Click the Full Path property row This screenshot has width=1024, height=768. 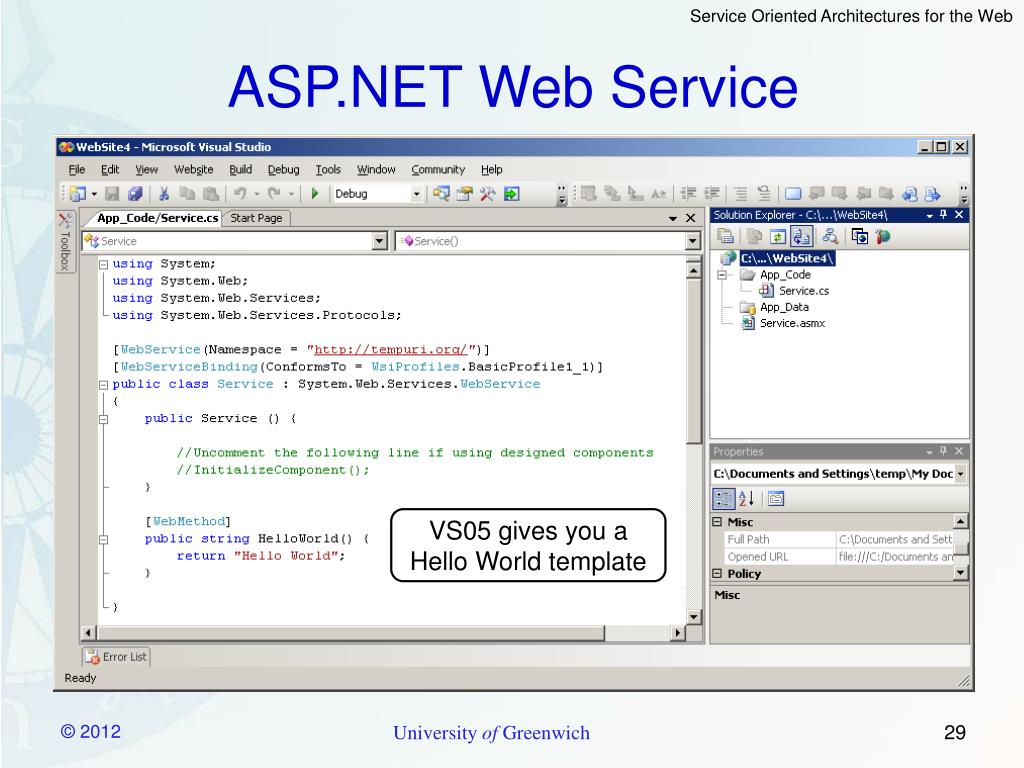click(x=839, y=539)
